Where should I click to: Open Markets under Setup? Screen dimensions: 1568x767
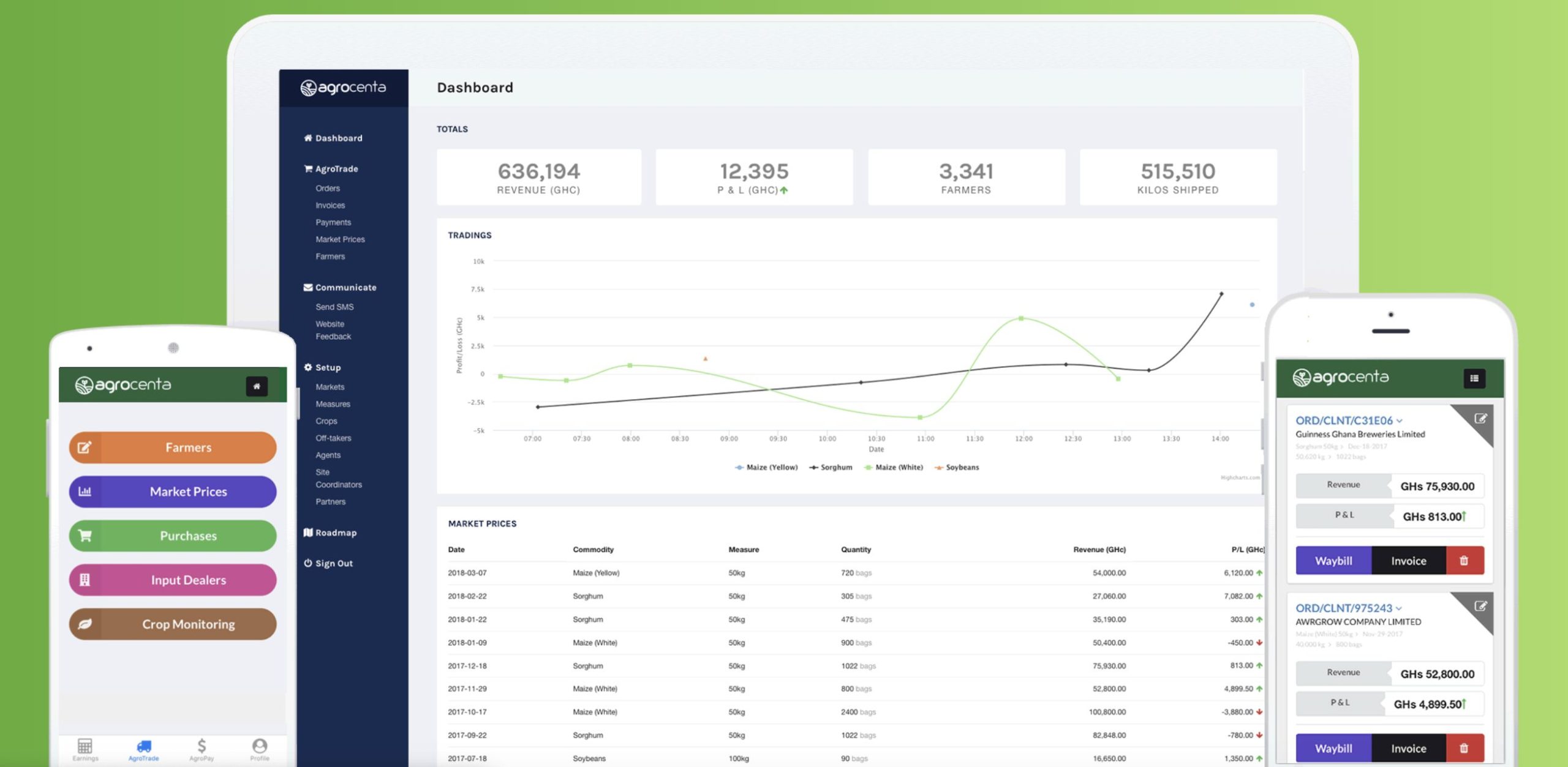[x=330, y=387]
